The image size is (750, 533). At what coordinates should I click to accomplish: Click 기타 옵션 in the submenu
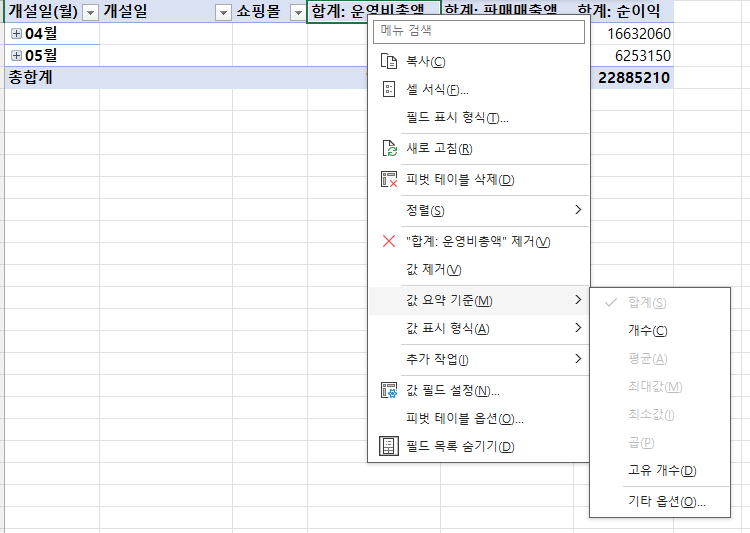click(666, 502)
